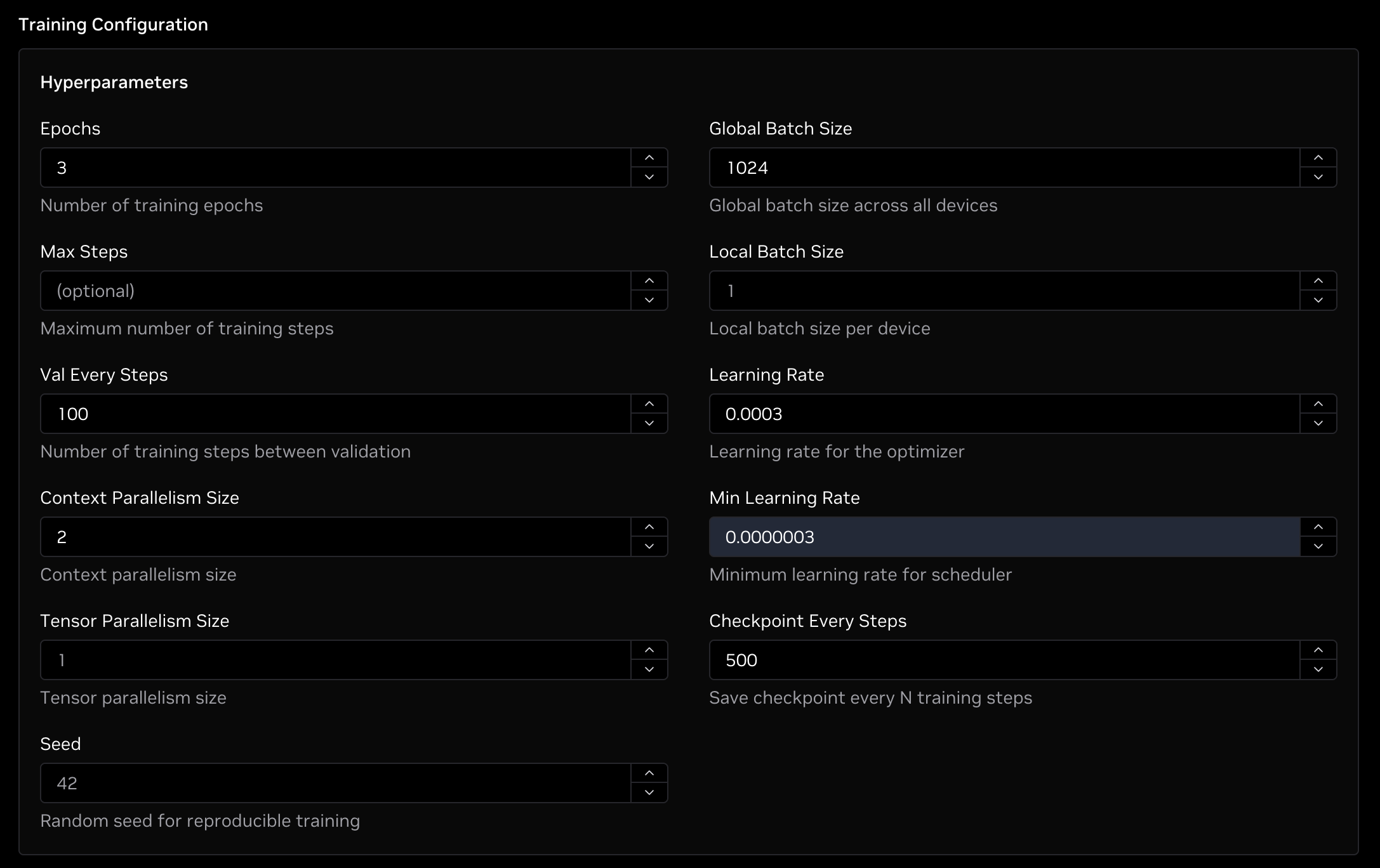
Task: Decrease the Learning Rate stepper
Action: pyautogui.click(x=1318, y=423)
